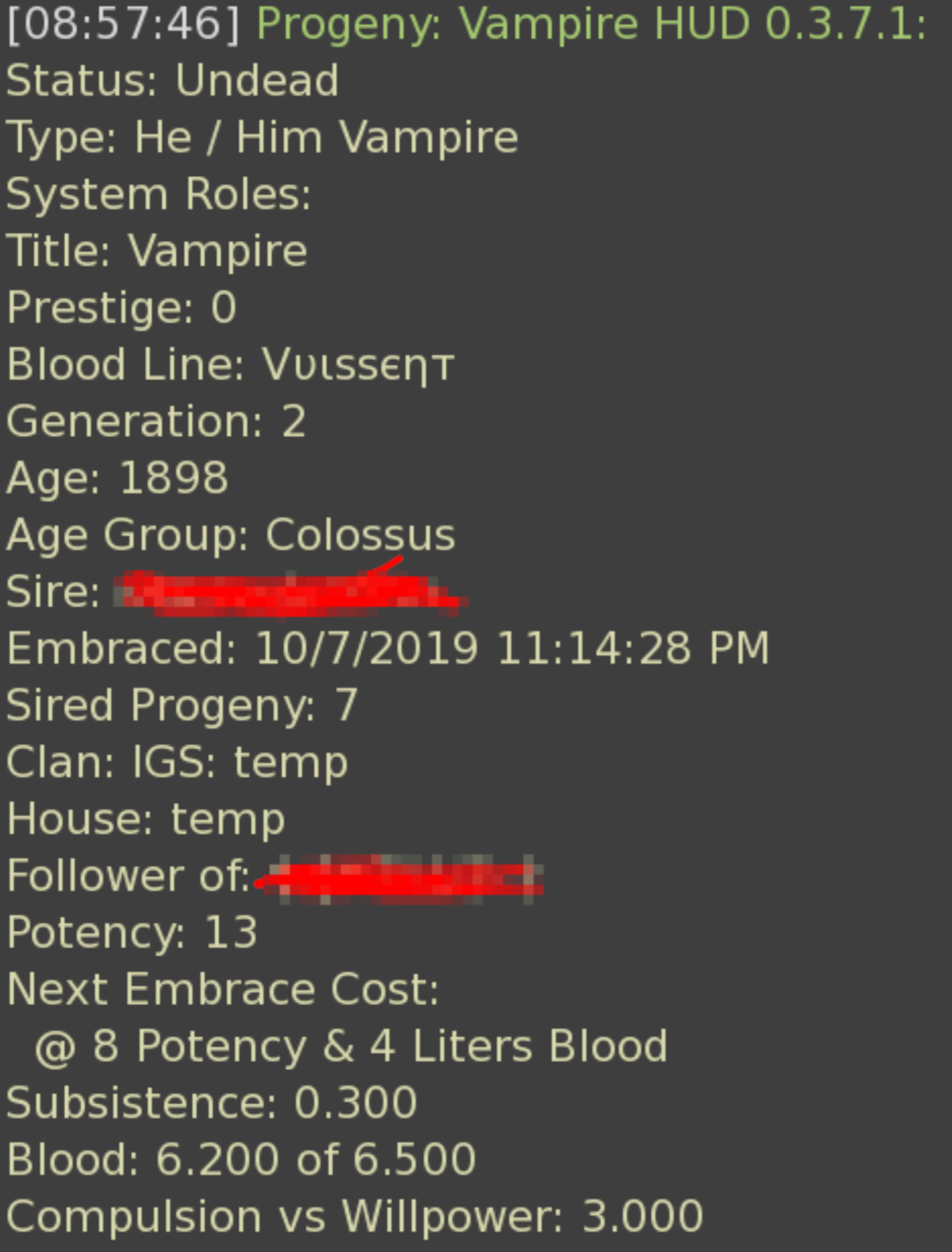Click the Age Group: Colossus text

231,535
